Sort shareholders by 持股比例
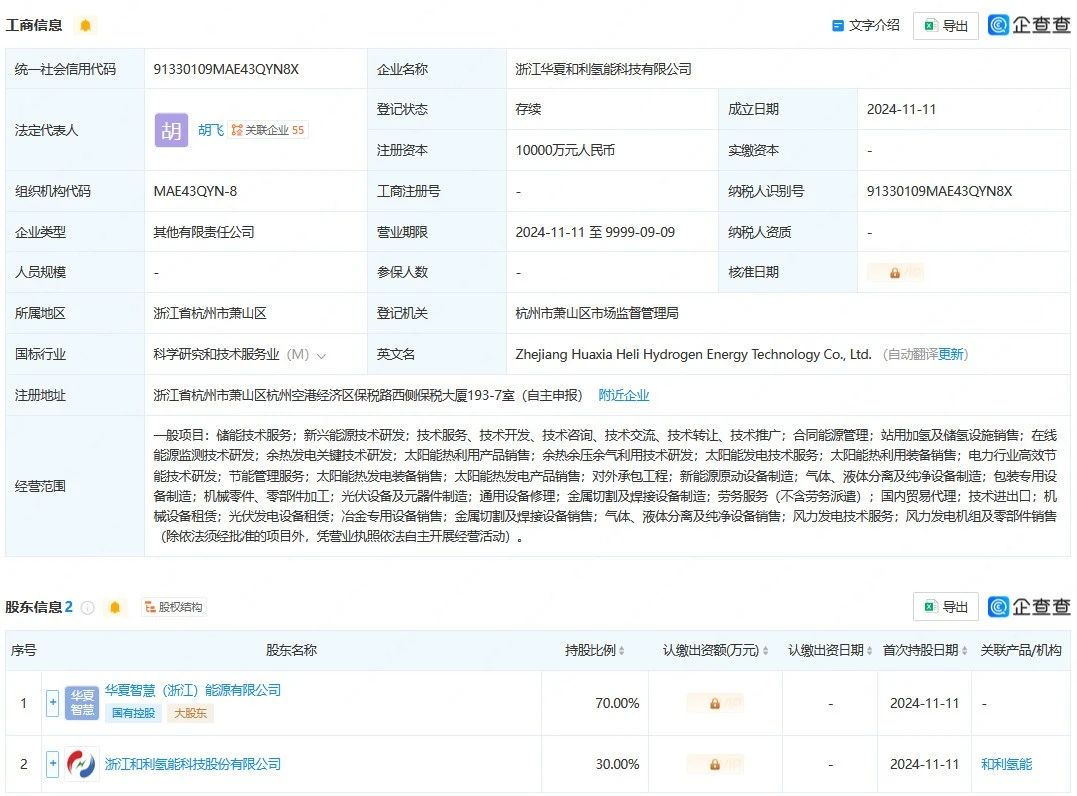This screenshot has height=796, width=1077. [x=621, y=650]
